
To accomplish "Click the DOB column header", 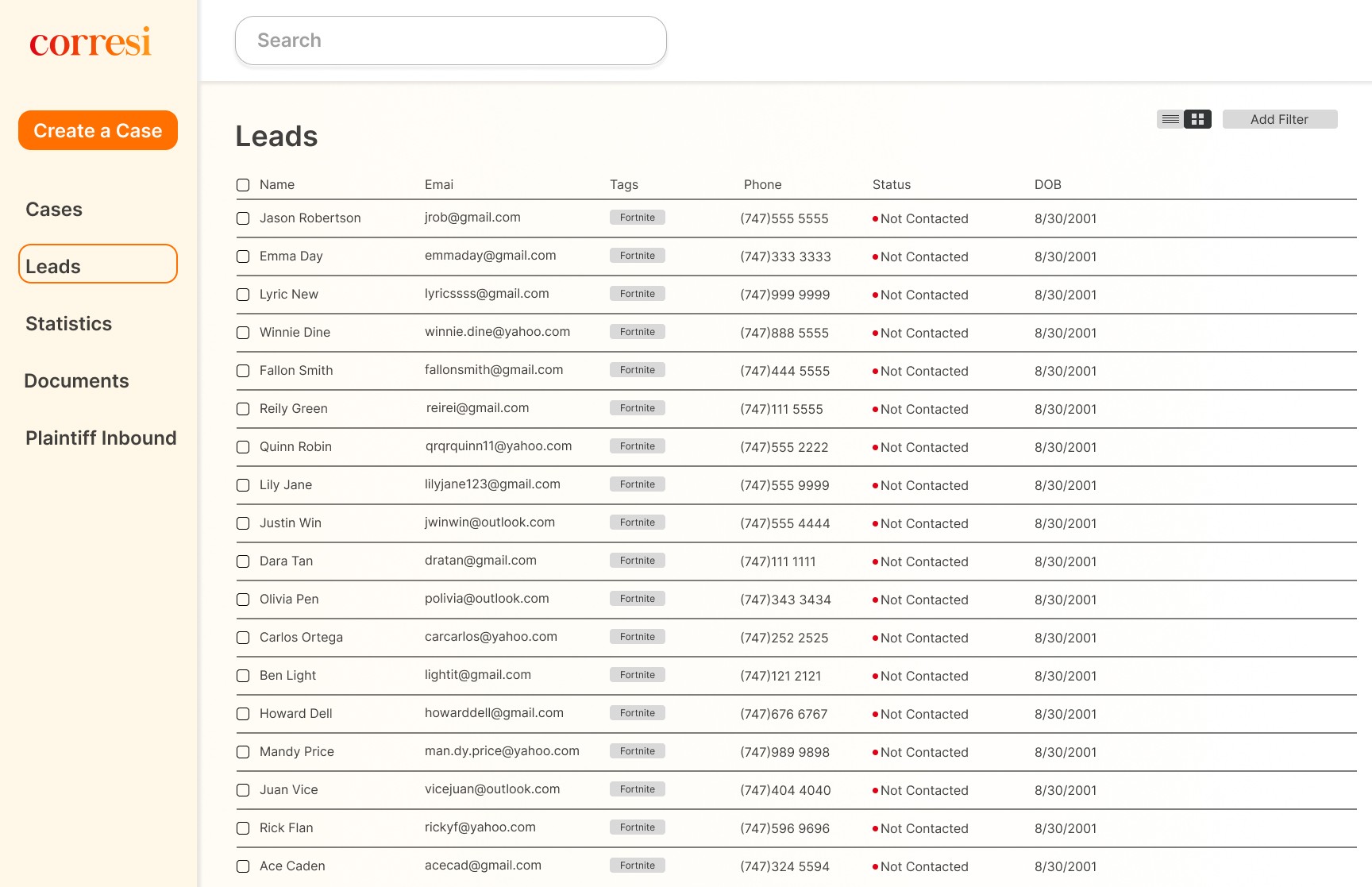I will [1048, 185].
